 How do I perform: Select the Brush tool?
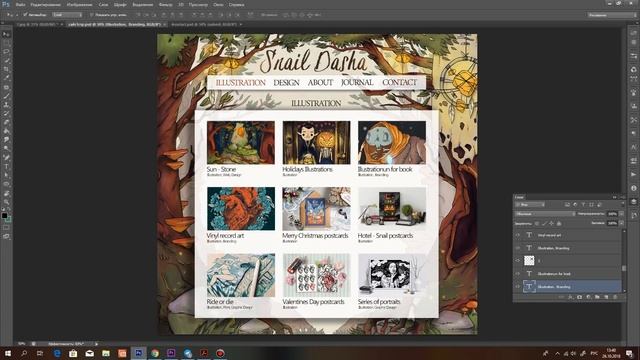[6, 96]
